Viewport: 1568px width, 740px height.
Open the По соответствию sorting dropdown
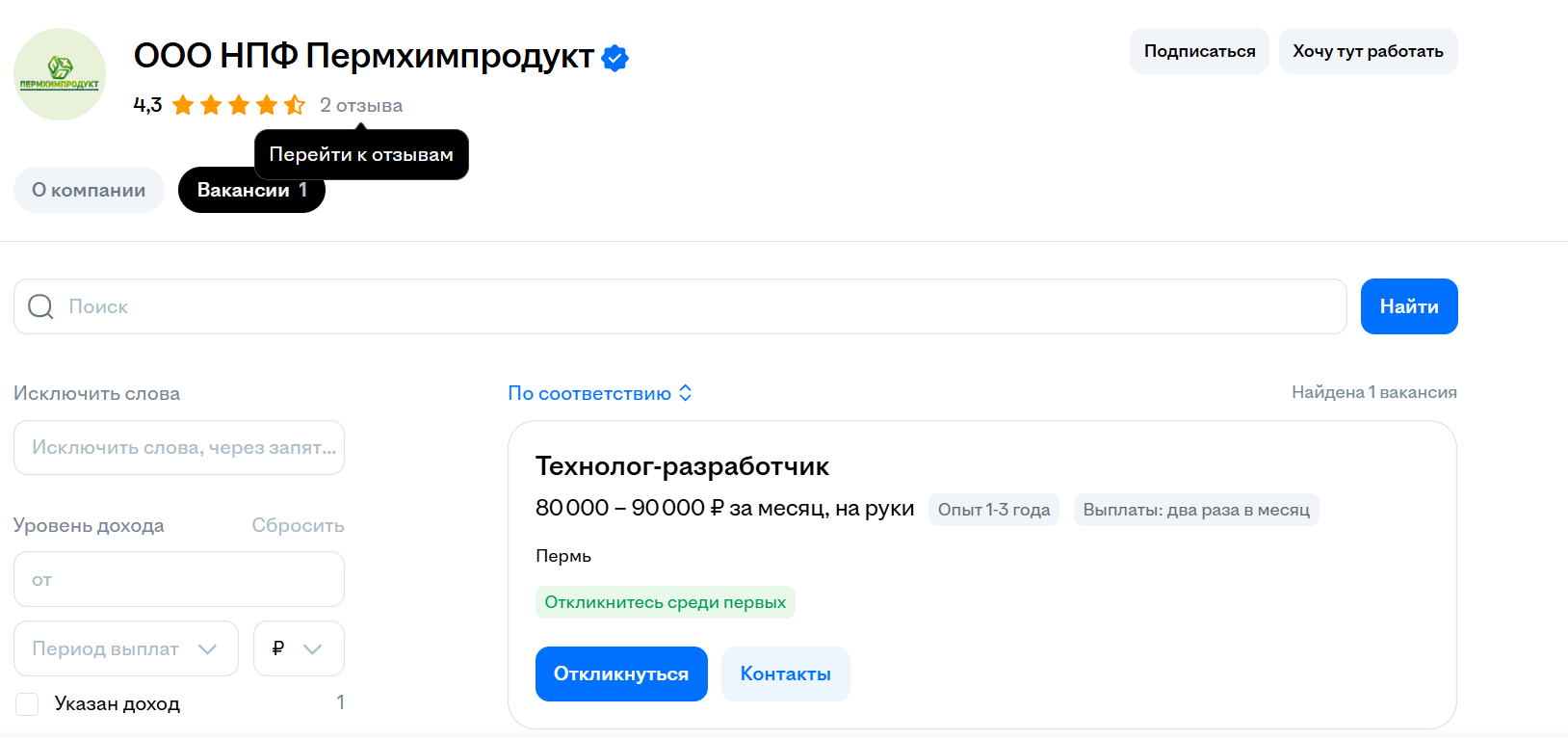pyautogui.click(x=589, y=393)
